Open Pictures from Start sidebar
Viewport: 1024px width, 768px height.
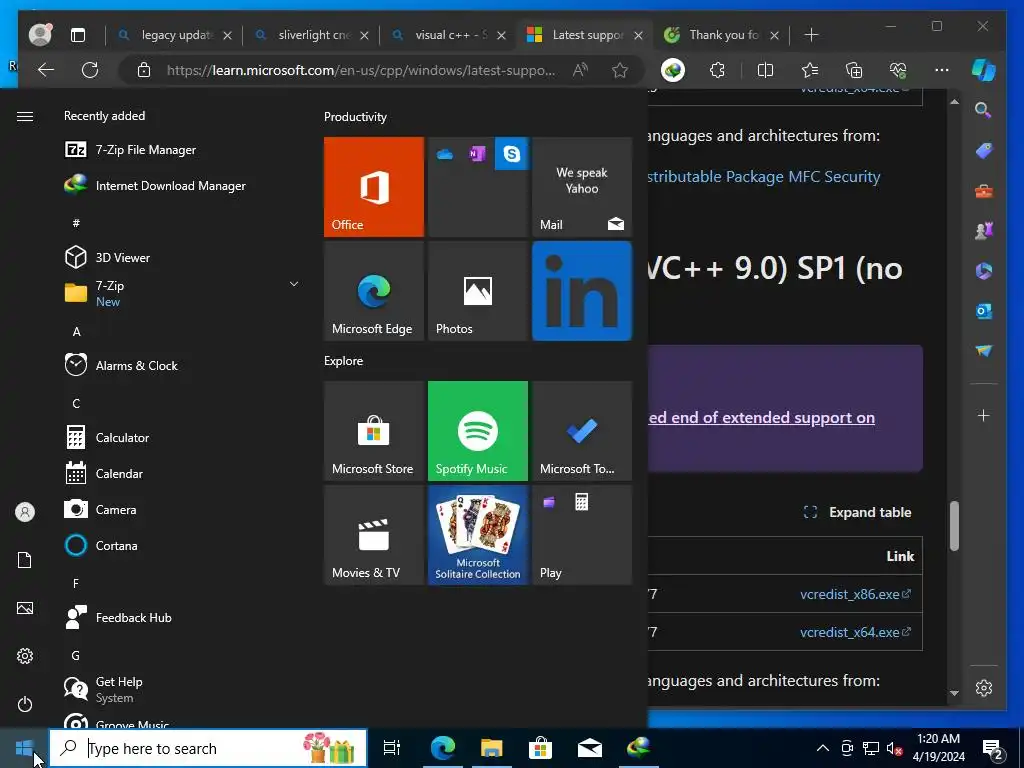[25, 608]
